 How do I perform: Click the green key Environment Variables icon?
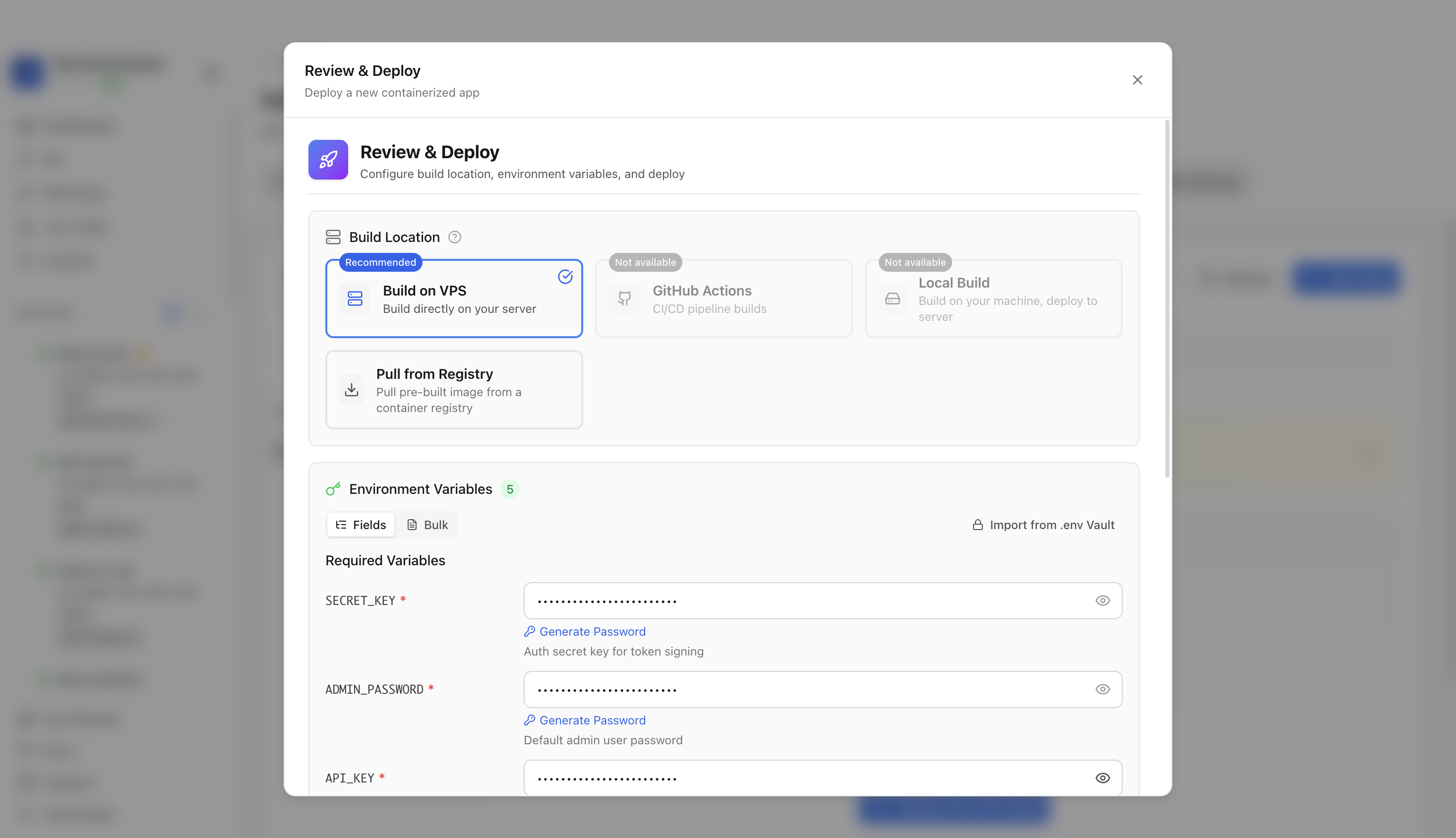point(333,489)
